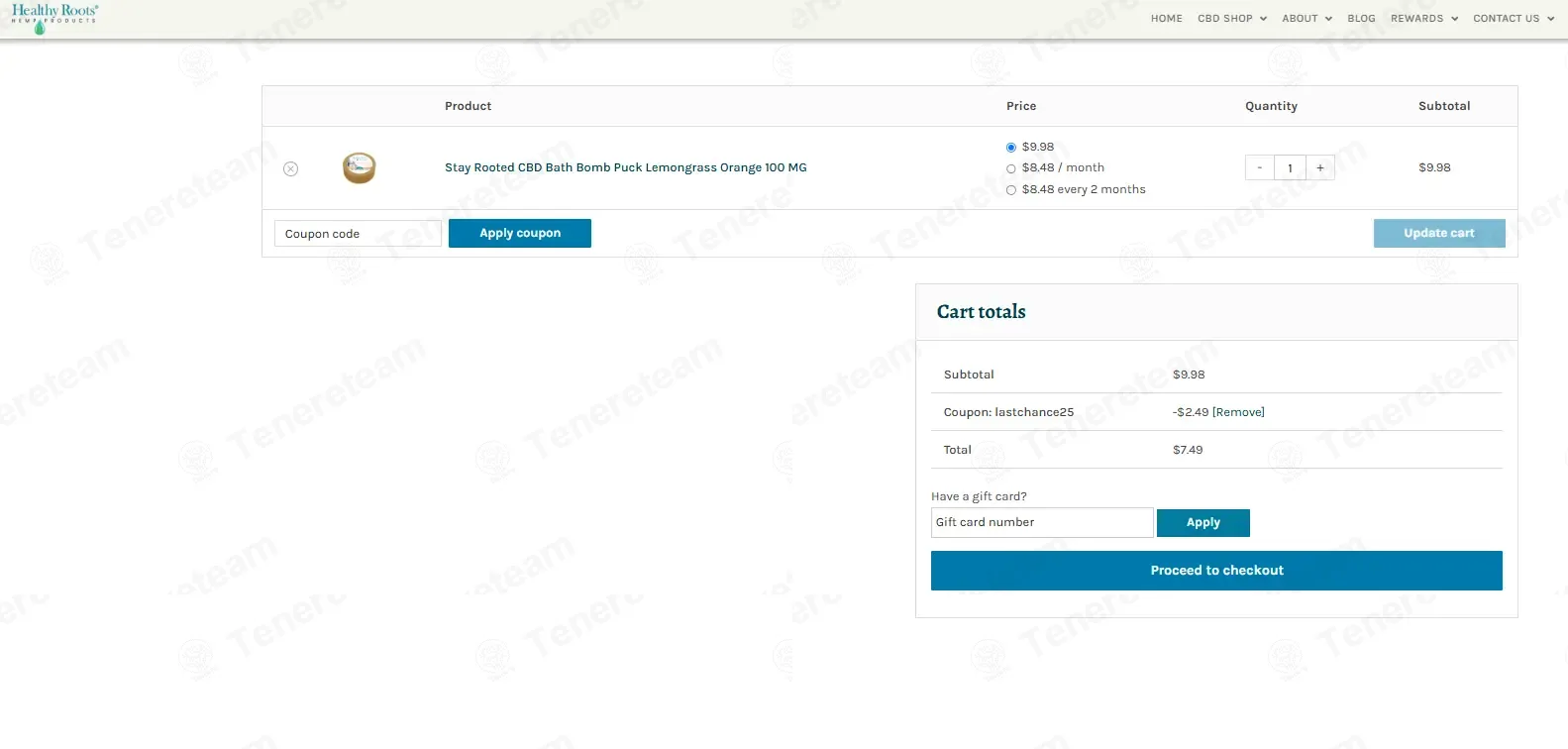The image size is (1568, 749).
Task: Apply the gift card
Action: click(1203, 522)
